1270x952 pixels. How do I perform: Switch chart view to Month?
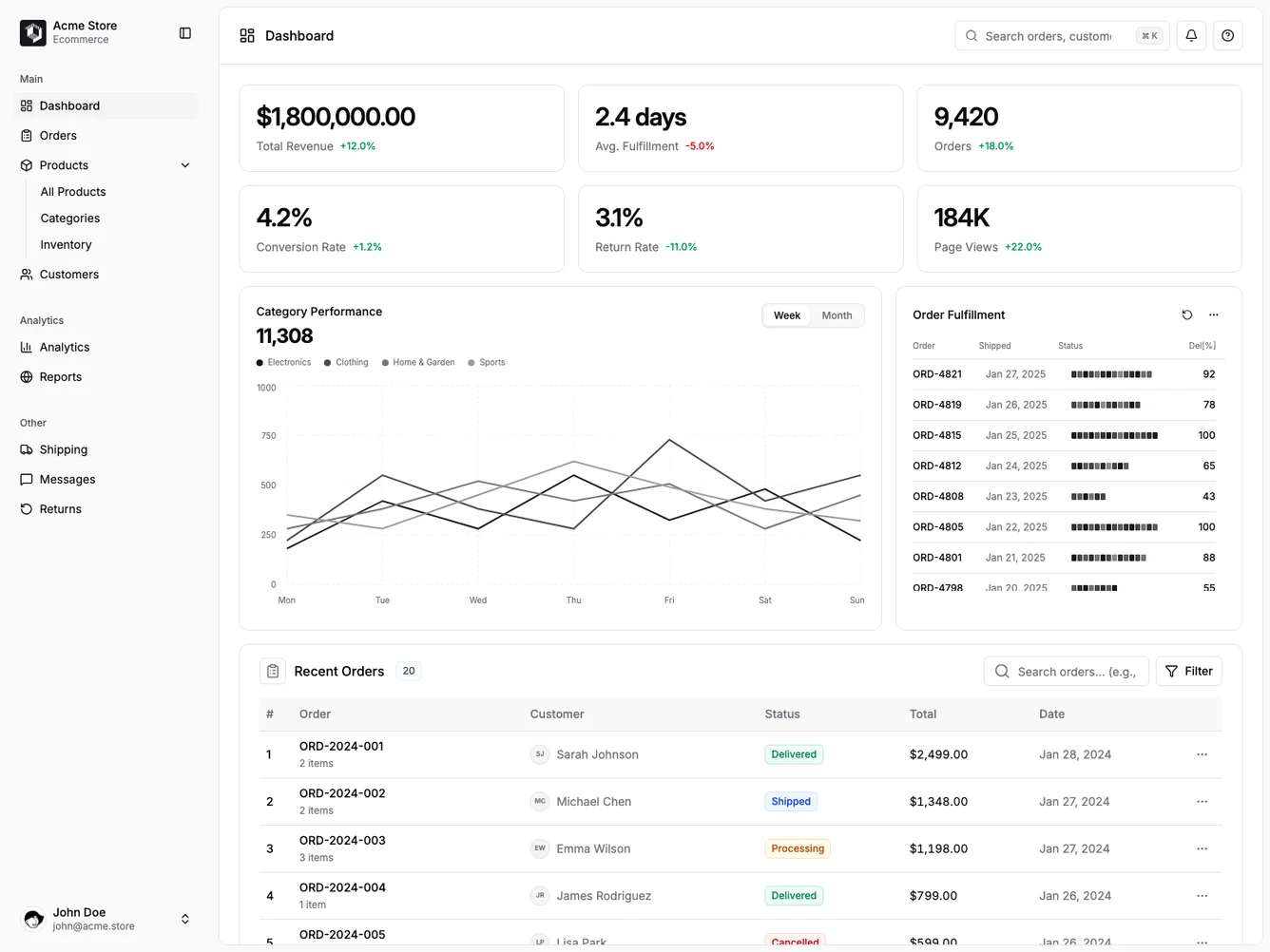pos(836,314)
